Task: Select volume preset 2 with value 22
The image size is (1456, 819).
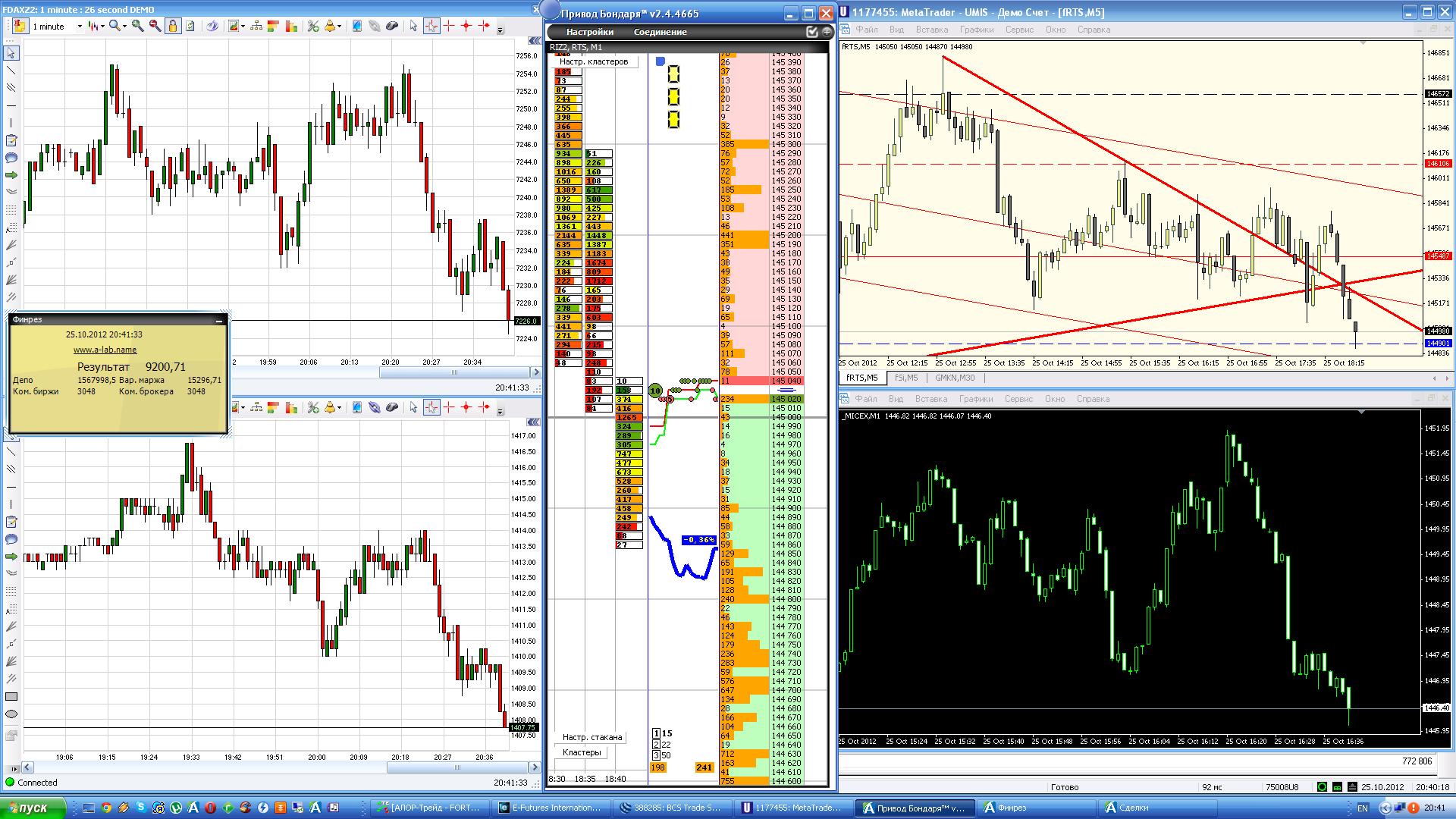Action: (657, 745)
